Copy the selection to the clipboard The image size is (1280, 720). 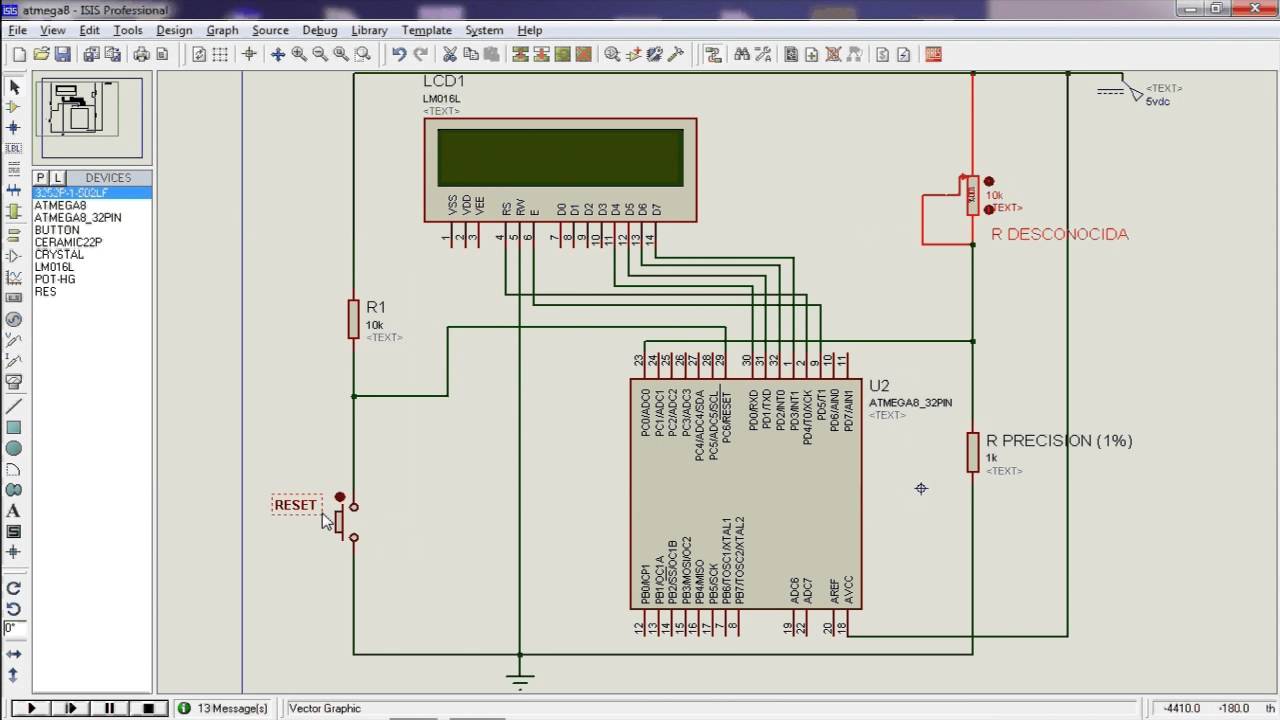click(471, 54)
